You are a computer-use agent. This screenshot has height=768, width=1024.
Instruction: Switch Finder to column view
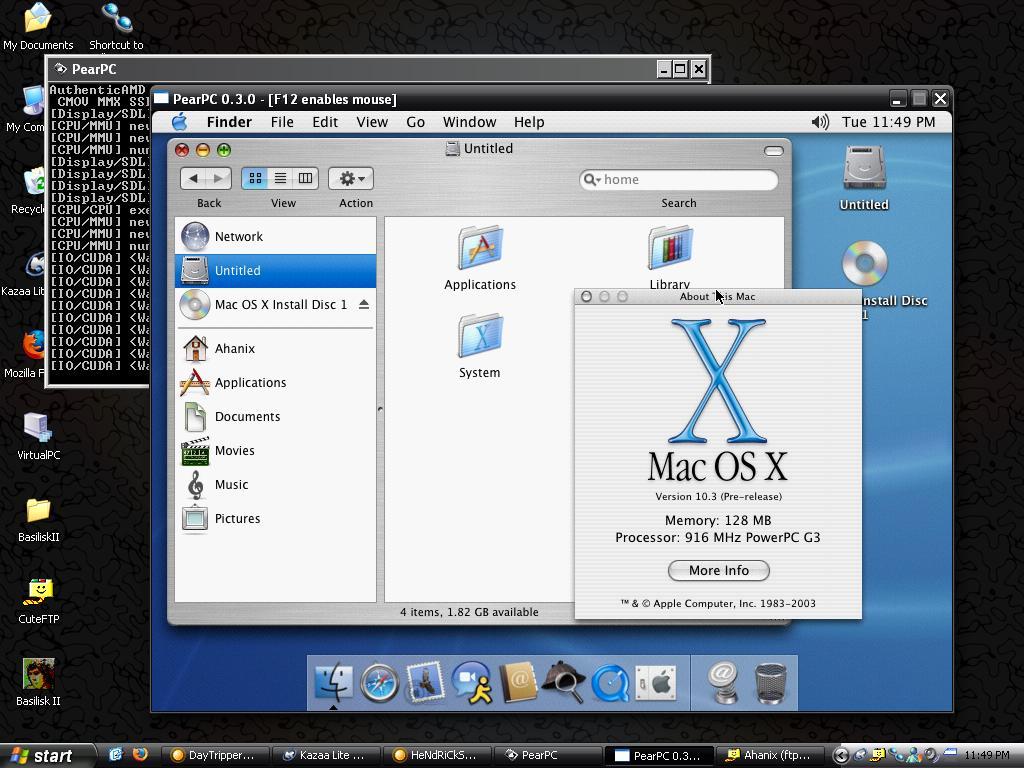point(304,178)
